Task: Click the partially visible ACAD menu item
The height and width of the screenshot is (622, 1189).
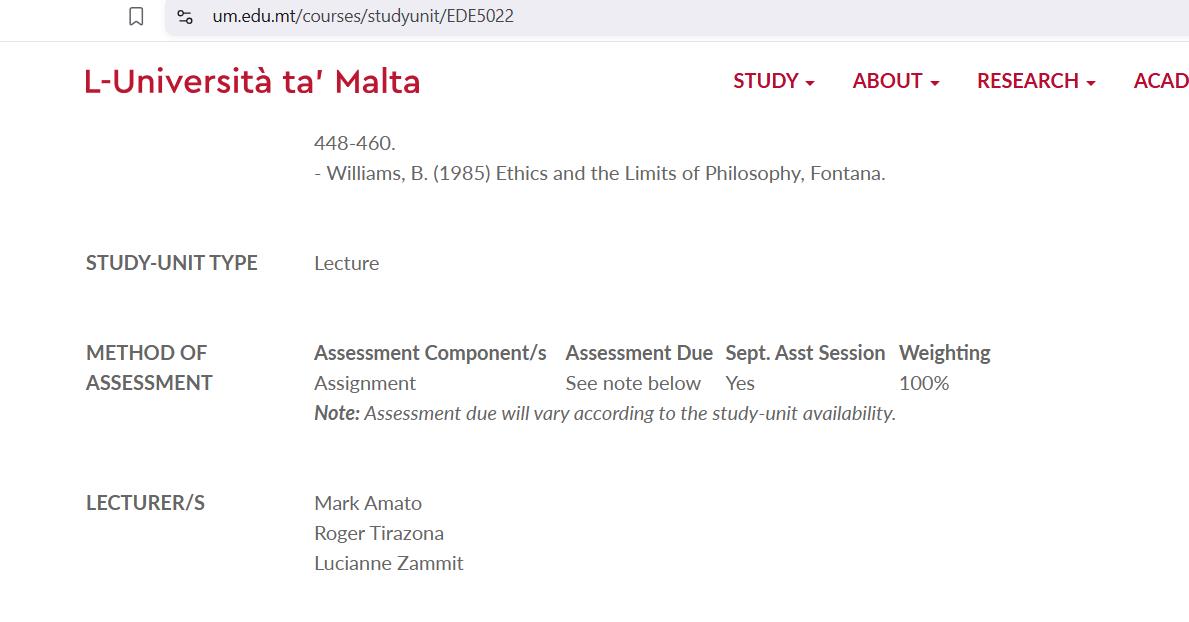Action: point(1160,81)
